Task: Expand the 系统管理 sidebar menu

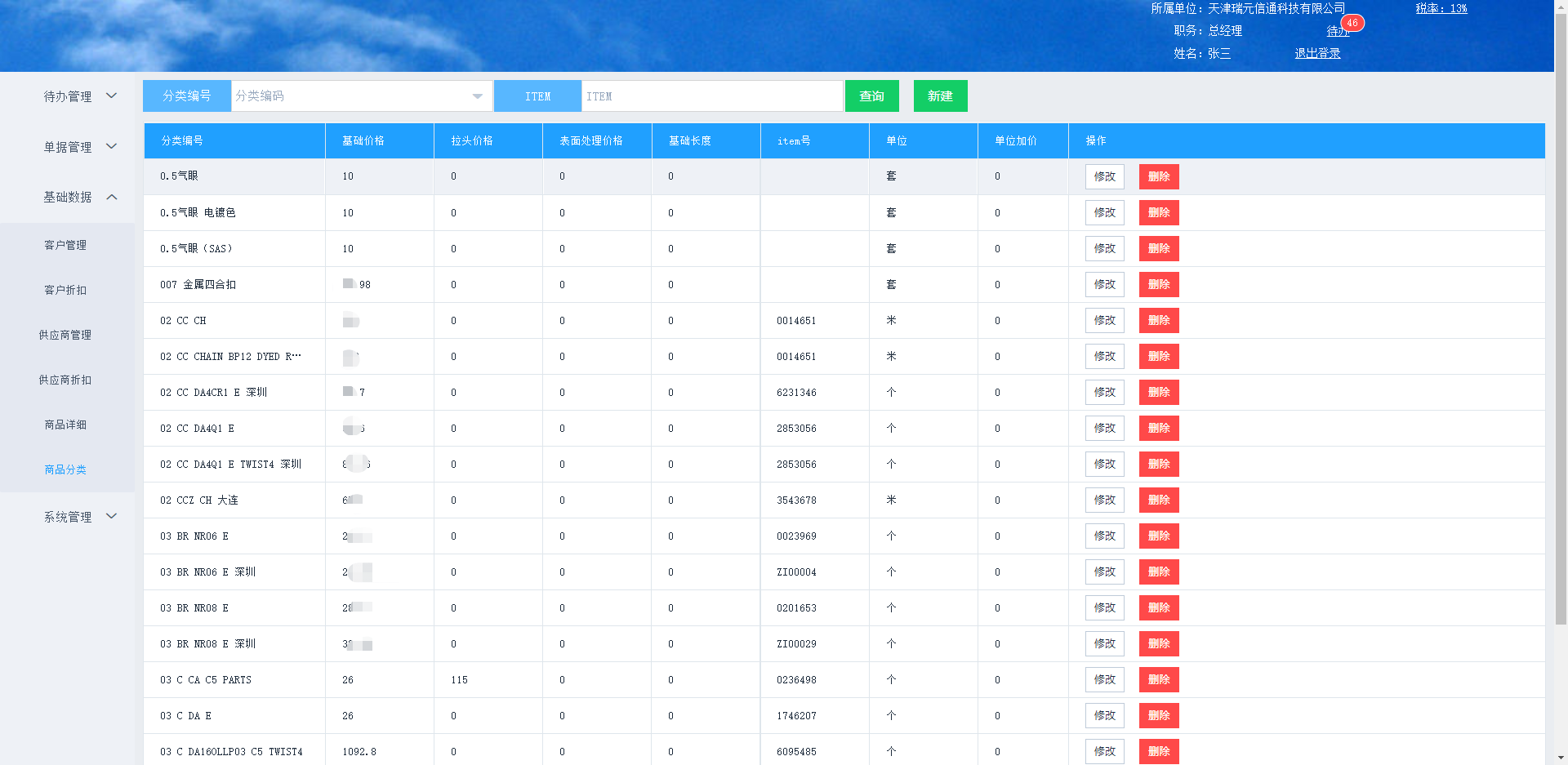Action: pos(79,517)
